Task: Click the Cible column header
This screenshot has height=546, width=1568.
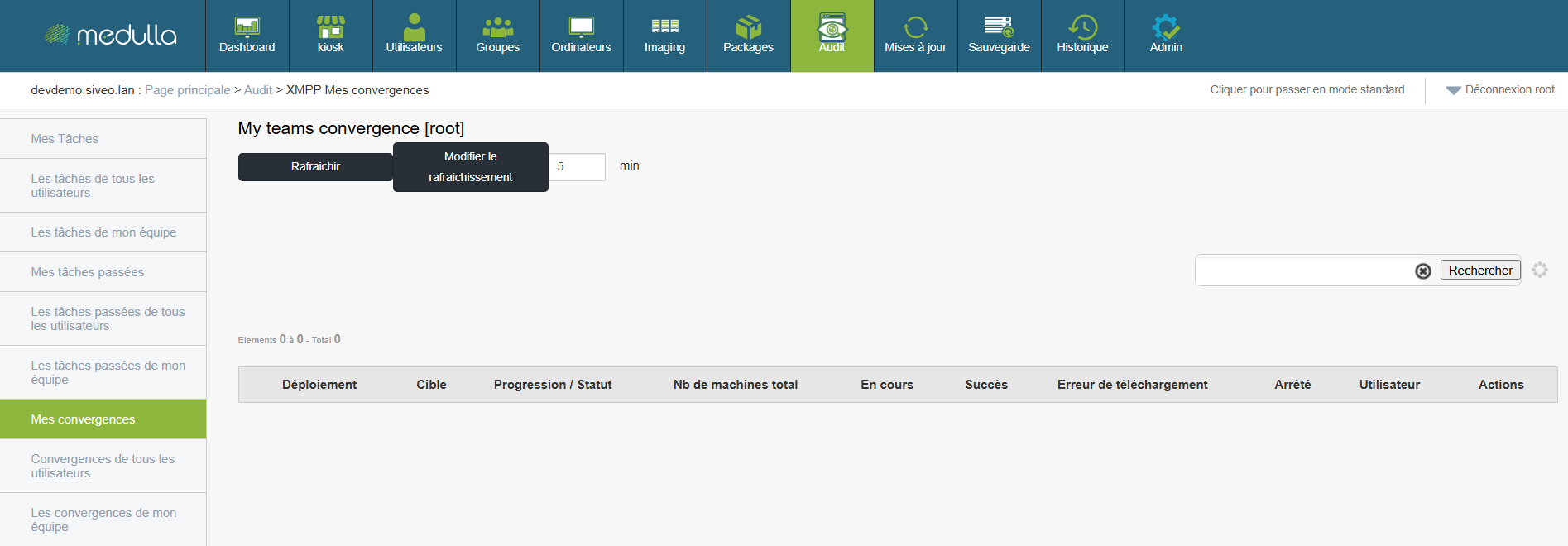Action: point(431,385)
